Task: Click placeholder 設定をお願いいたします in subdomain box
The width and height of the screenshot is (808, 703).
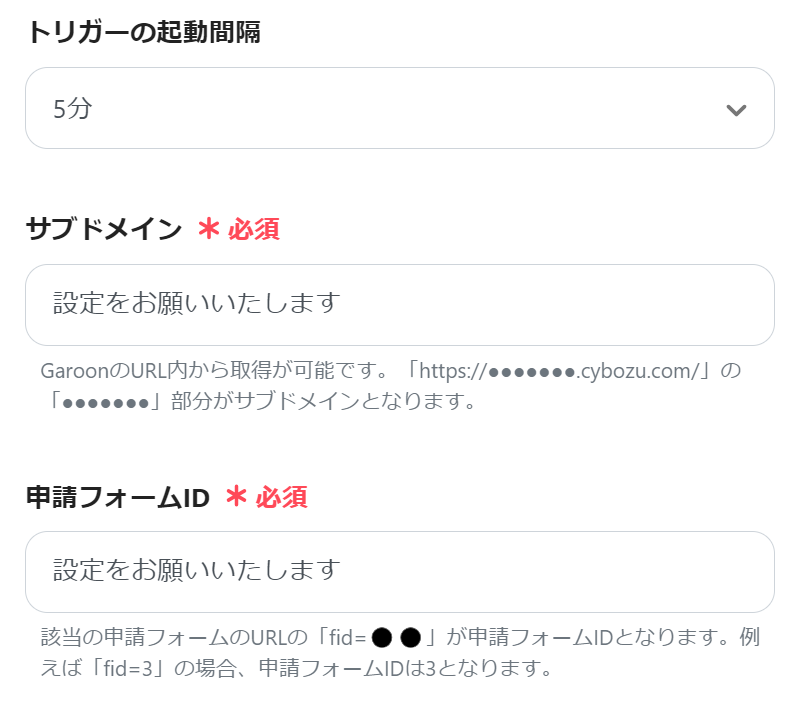Action: point(196,303)
